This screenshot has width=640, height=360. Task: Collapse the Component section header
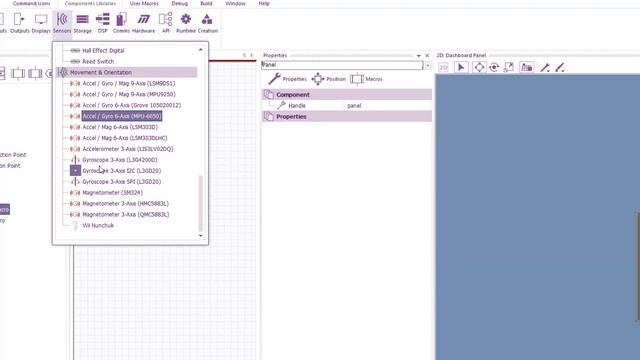[347, 95]
